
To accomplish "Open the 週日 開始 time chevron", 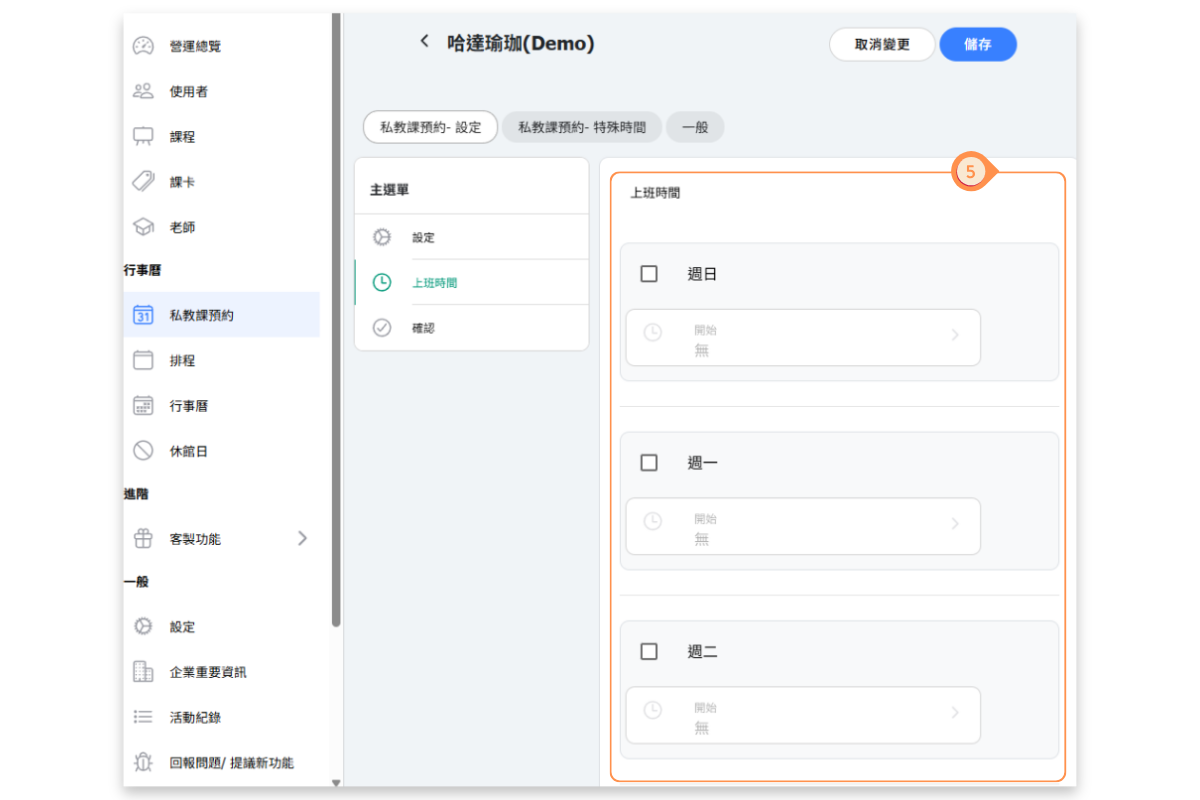I will point(954,335).
